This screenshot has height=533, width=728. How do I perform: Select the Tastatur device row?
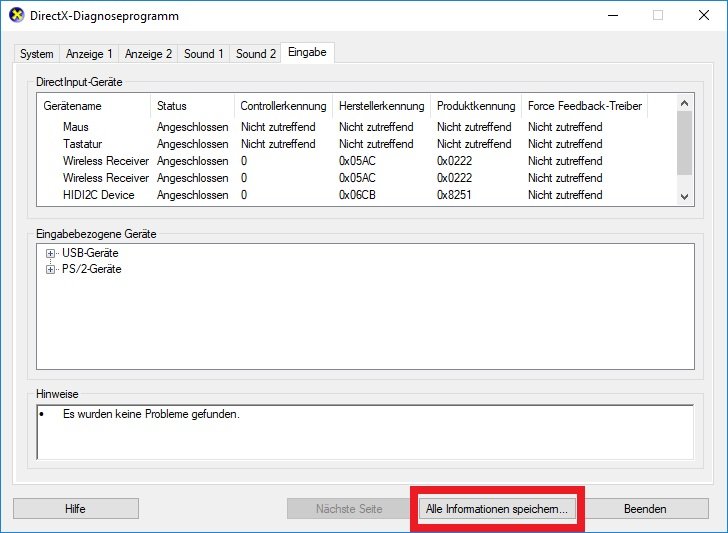point(357,144)
